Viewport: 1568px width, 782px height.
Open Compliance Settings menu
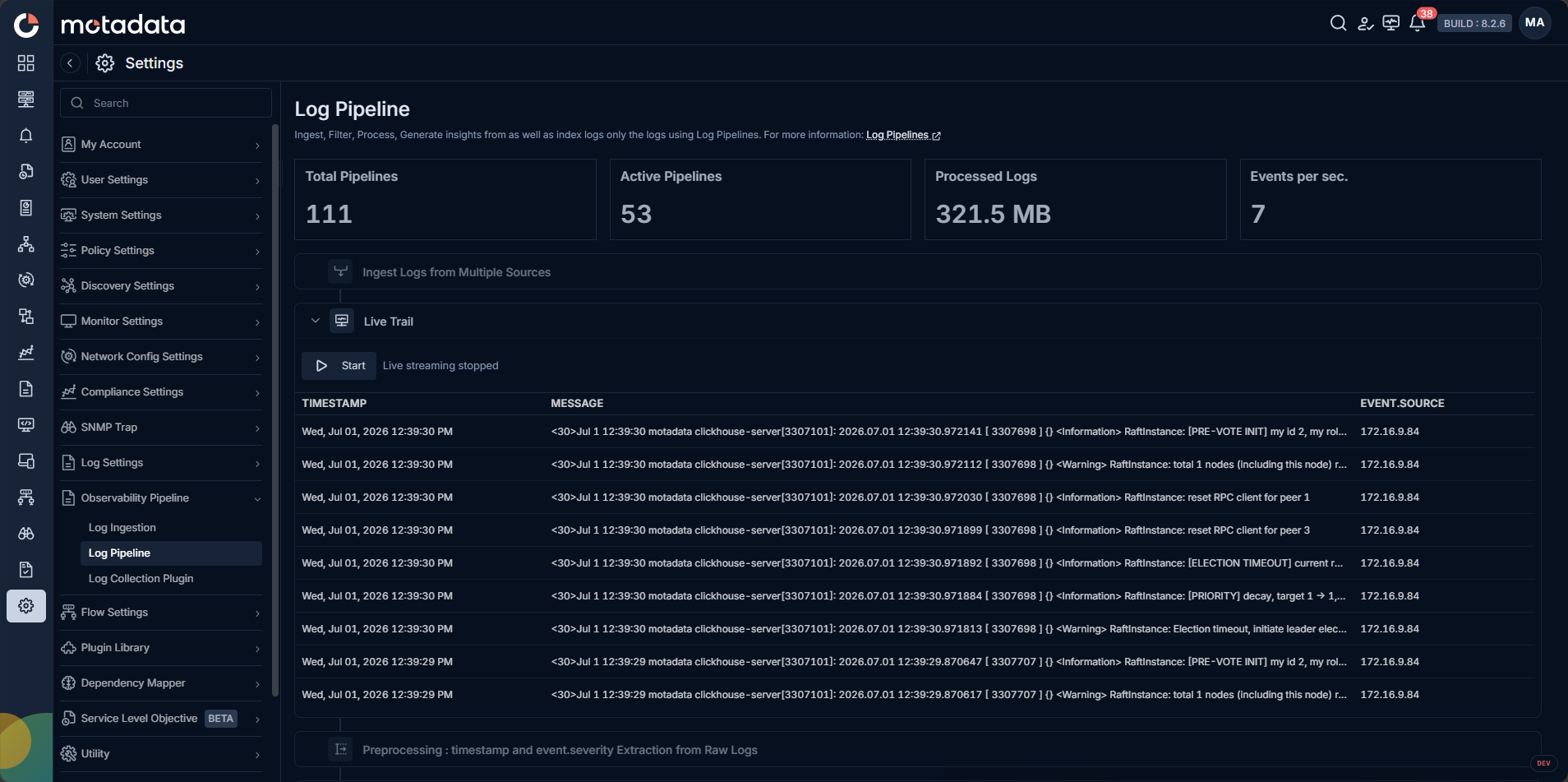click(x=161, y=392)
